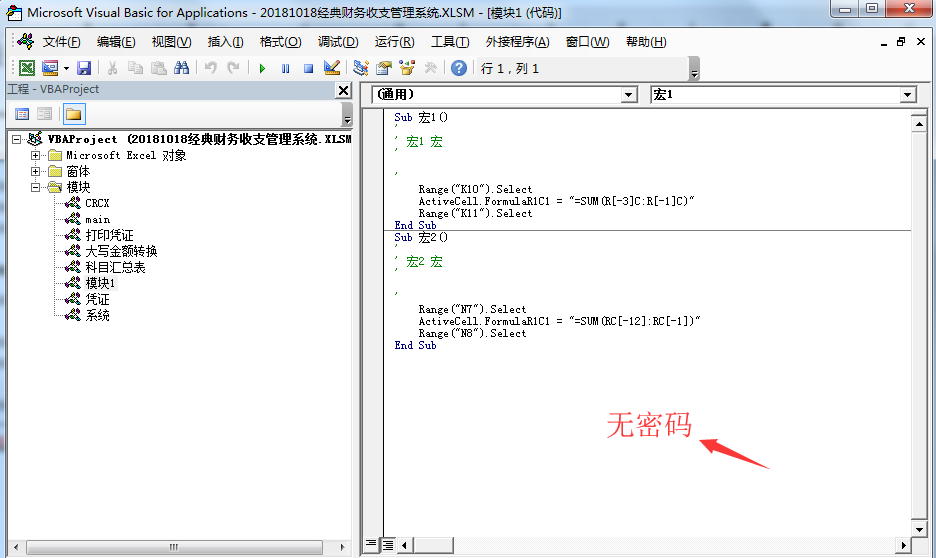The height and width of the screenshot is (558, 936).
Task: Open VBA Help question mark icon
Action: (x=459, y=68)
